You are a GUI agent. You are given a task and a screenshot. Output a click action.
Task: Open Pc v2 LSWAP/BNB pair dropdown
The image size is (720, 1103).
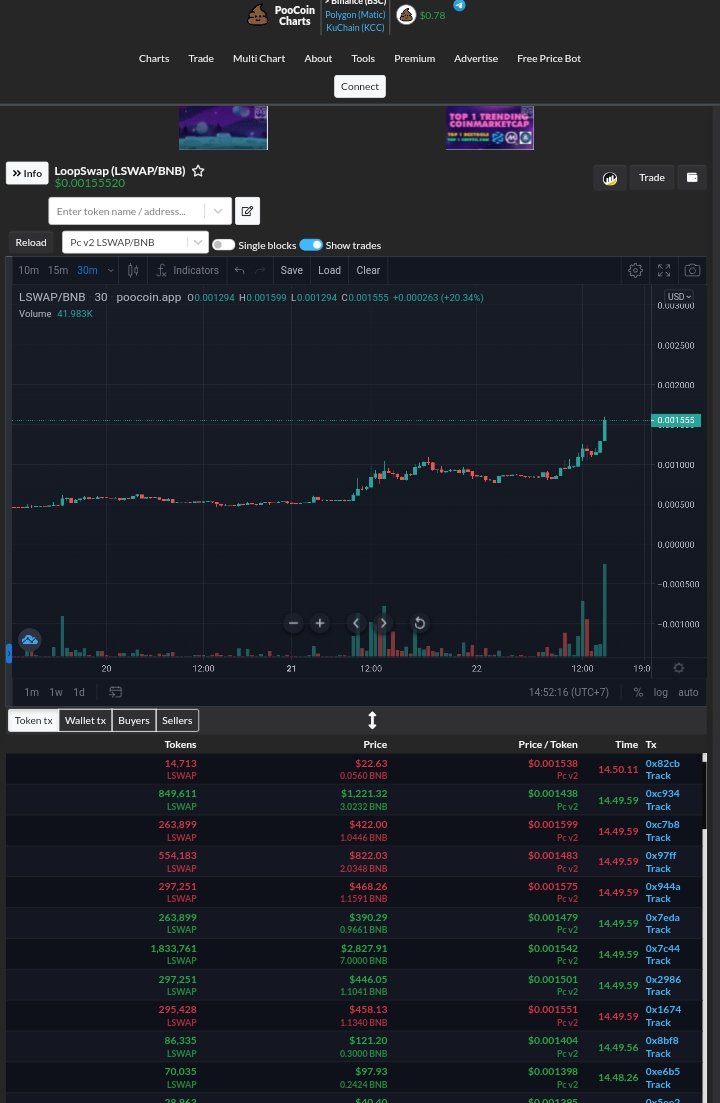(x=135, y=242)
